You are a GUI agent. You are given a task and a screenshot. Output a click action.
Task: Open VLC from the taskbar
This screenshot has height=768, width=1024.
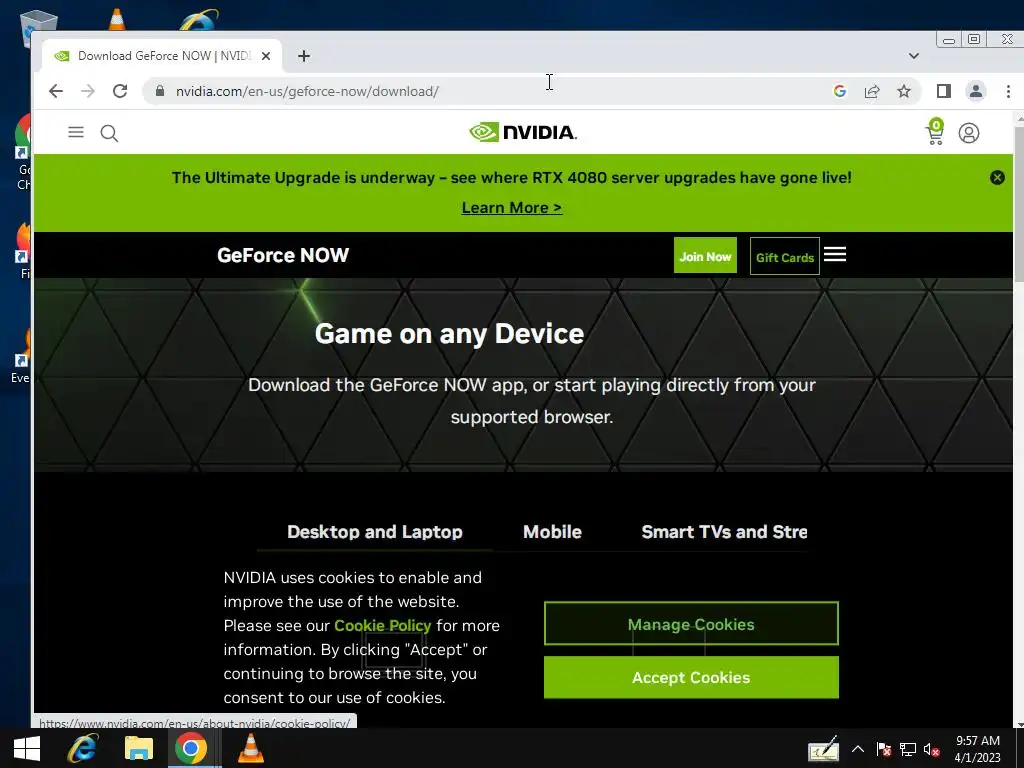tap(250, 748)
